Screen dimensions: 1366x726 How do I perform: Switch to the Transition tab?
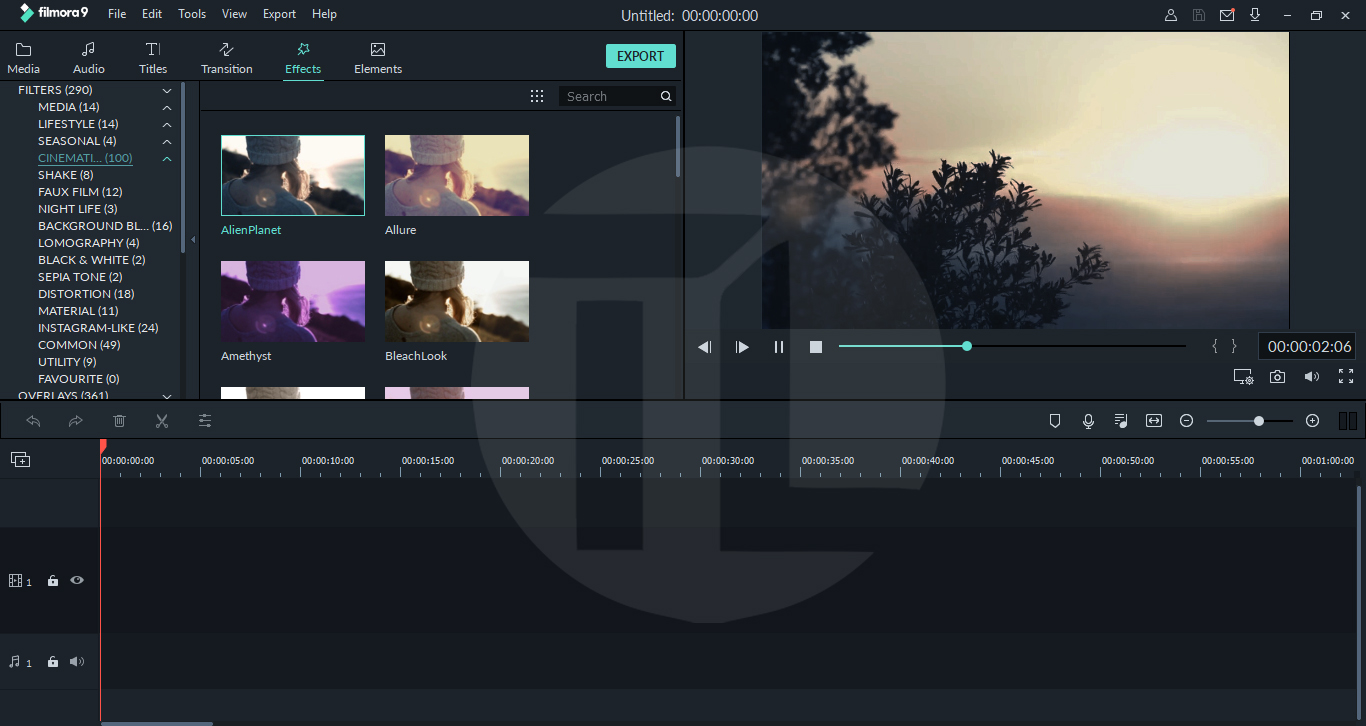tap(226, 57)
